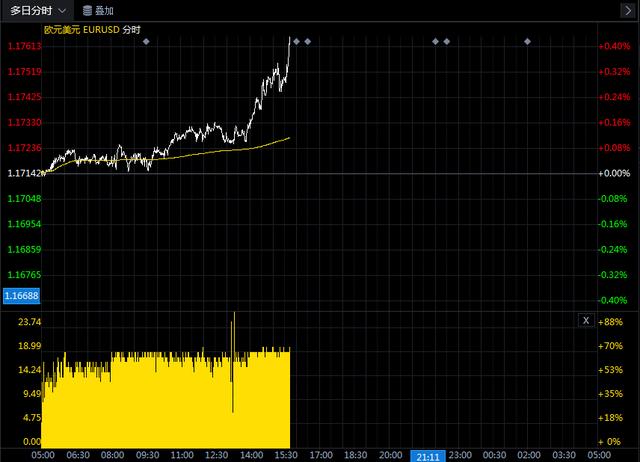Click the highlighted 21:11 time marker
The width and height of the screenshot is (640, 462).
pyautogui.click(x=427, y=455)
